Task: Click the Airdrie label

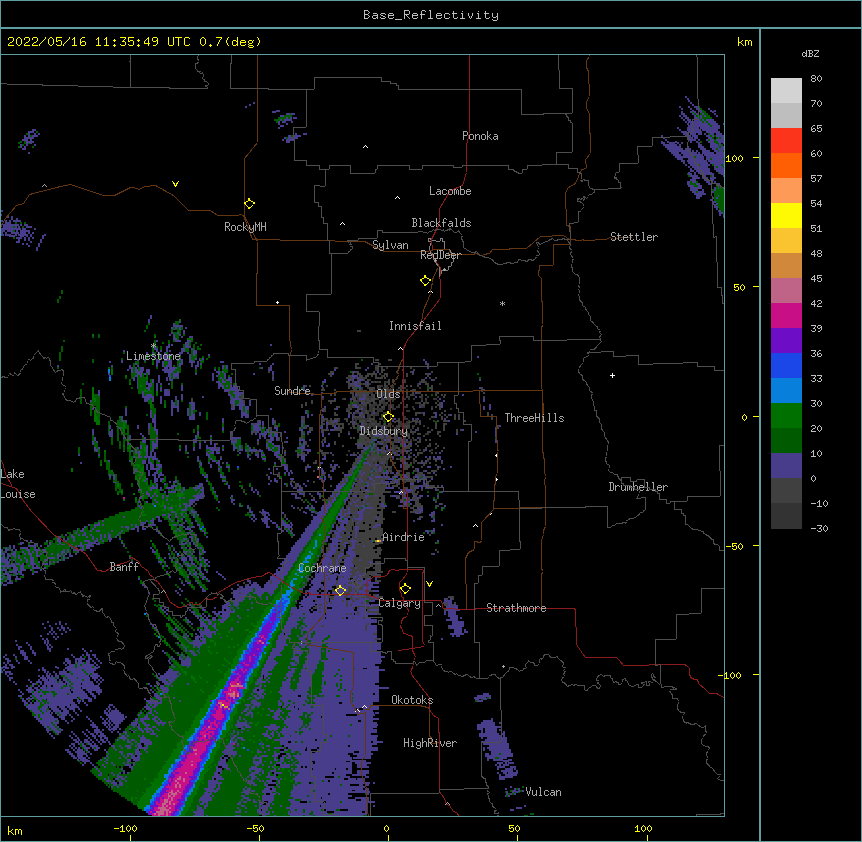Action: (404, 537)
